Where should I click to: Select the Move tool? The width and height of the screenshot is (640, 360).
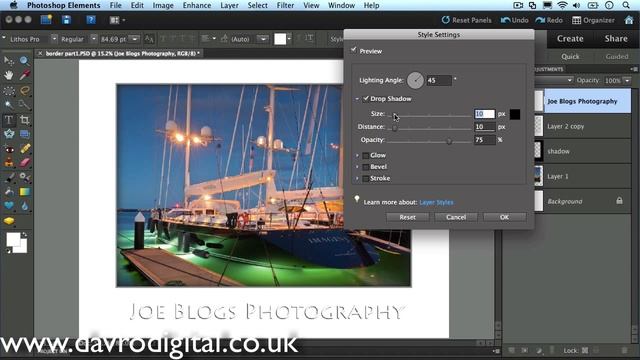[9, 61]
